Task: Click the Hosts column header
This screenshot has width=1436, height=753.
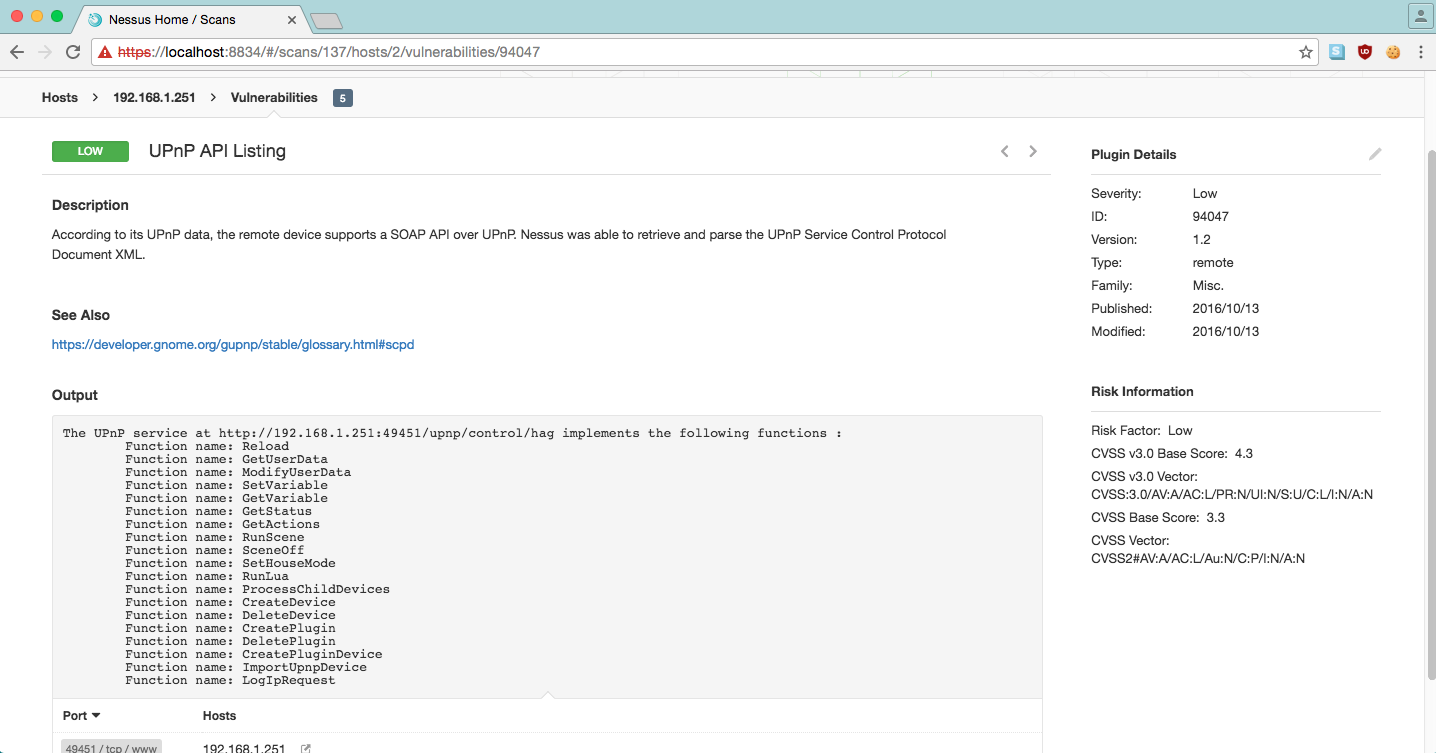Action: click(x=219, y=715)
